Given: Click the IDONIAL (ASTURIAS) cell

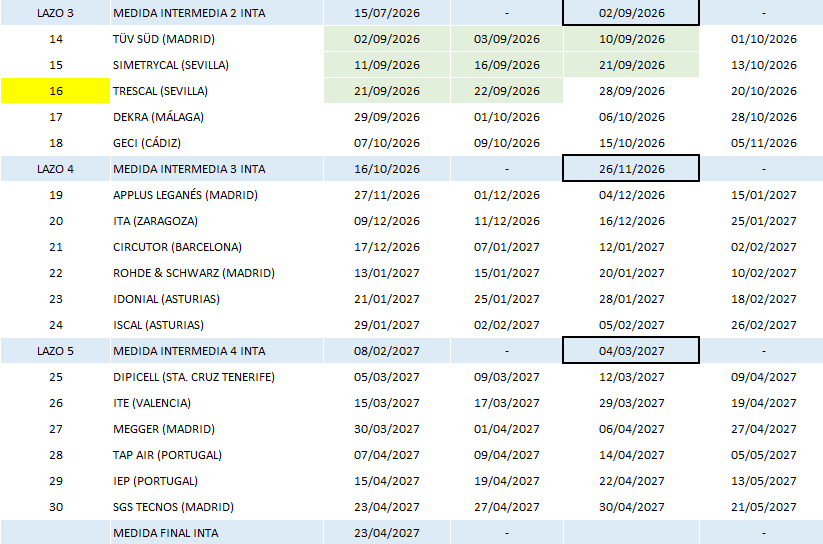Looking at the screenshot, I should tap(217, 299).
